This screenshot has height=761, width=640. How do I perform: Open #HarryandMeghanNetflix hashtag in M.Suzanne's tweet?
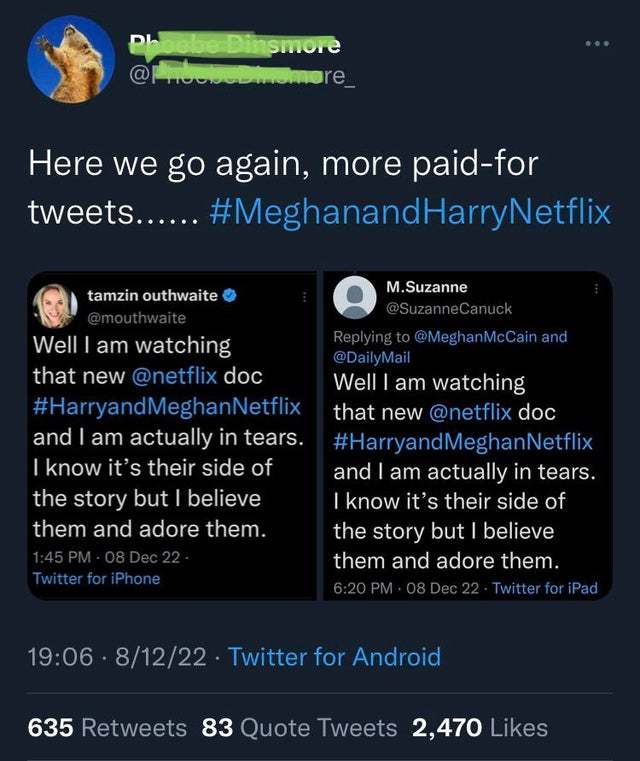pyautogui.click(x=463, y=442)
